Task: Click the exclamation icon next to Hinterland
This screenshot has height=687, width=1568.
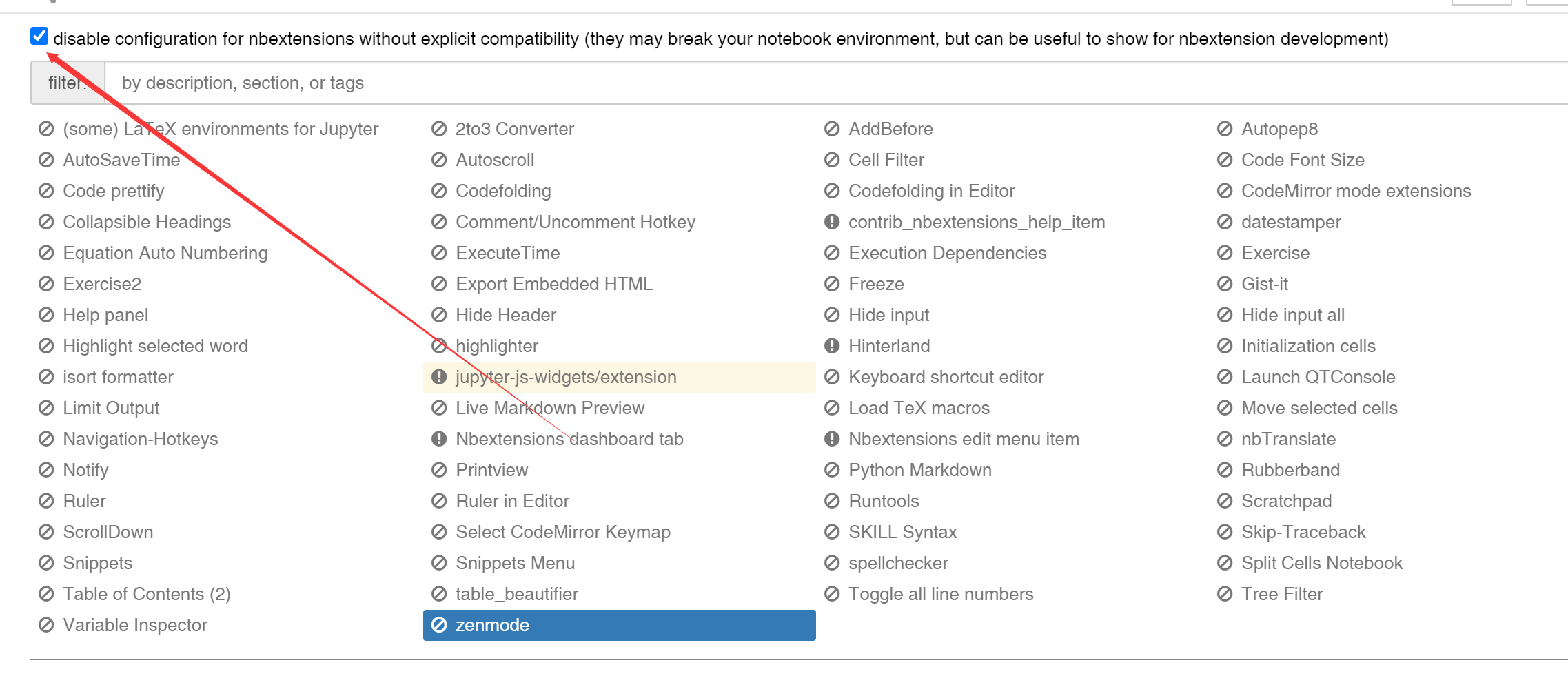Action: 832,346
